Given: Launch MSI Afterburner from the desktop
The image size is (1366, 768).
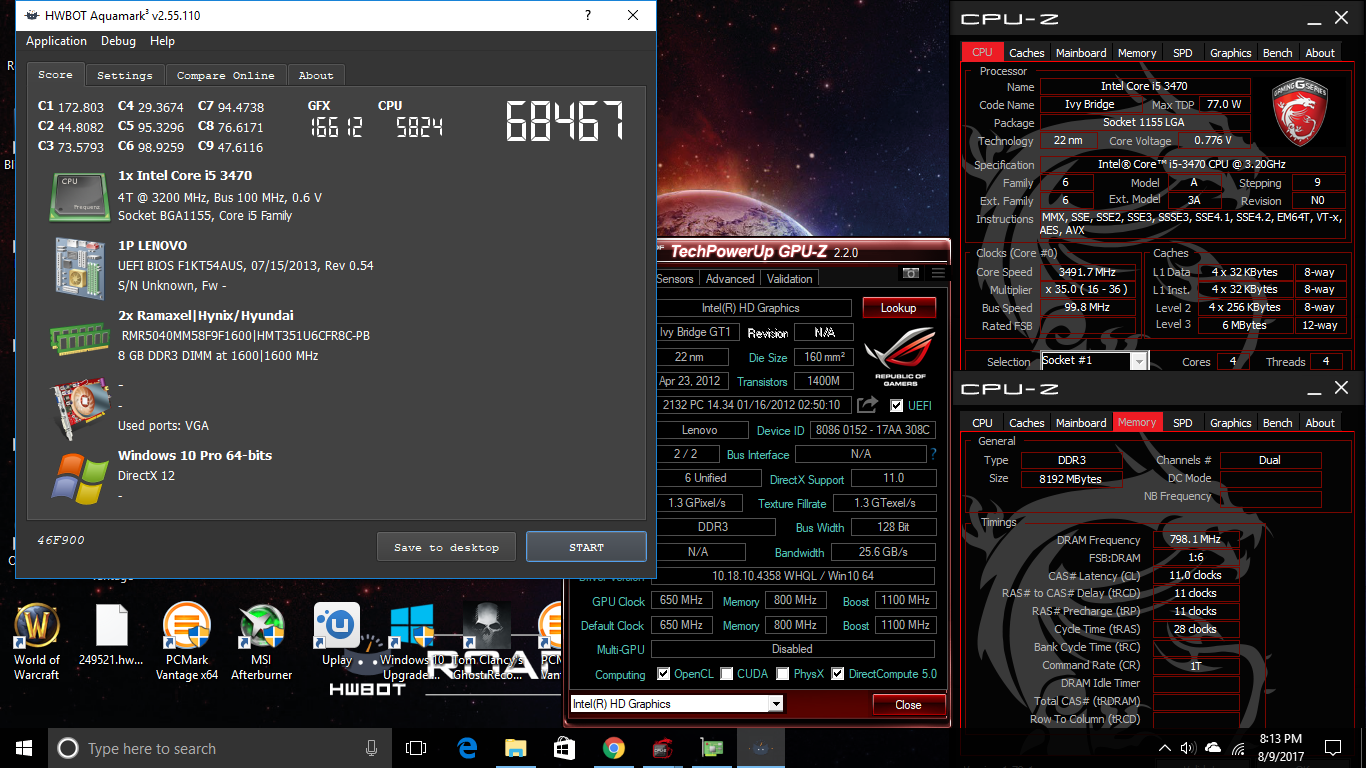Looking at the screenshot, I should pos(261,642).
